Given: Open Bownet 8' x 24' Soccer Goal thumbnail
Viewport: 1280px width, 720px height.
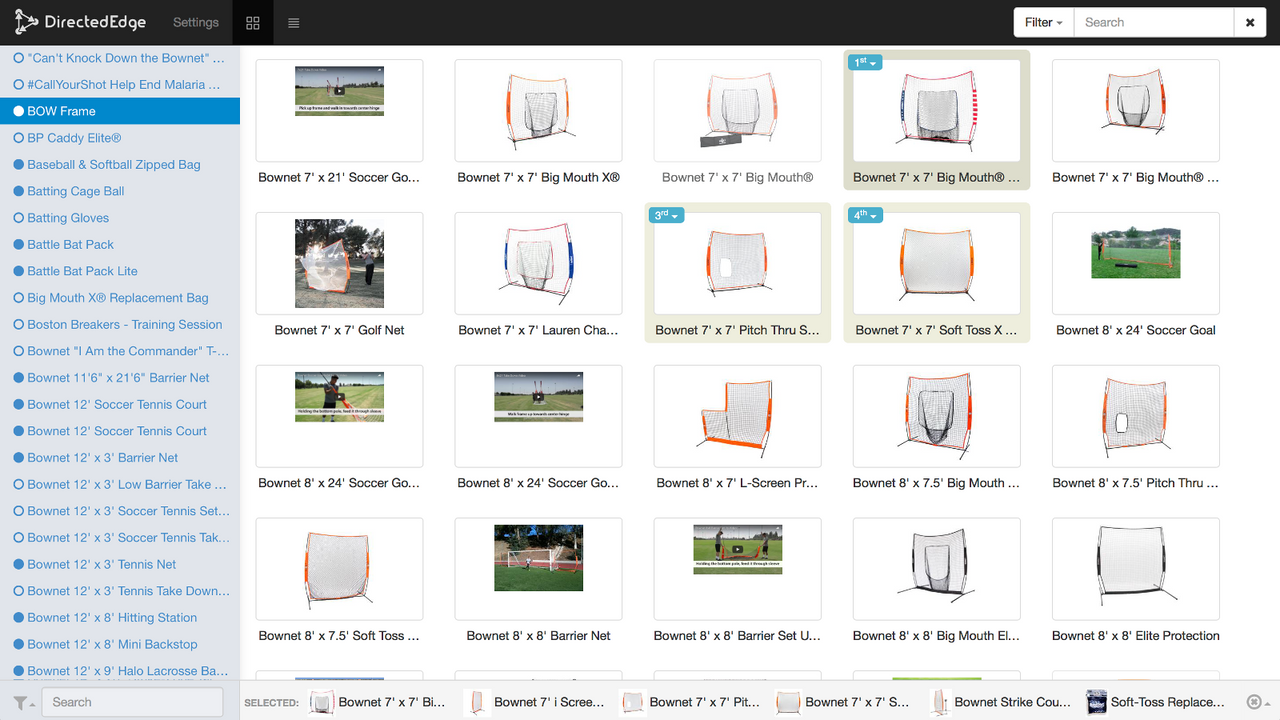Looking at the screenshot, I should (x=1136, y=263).
